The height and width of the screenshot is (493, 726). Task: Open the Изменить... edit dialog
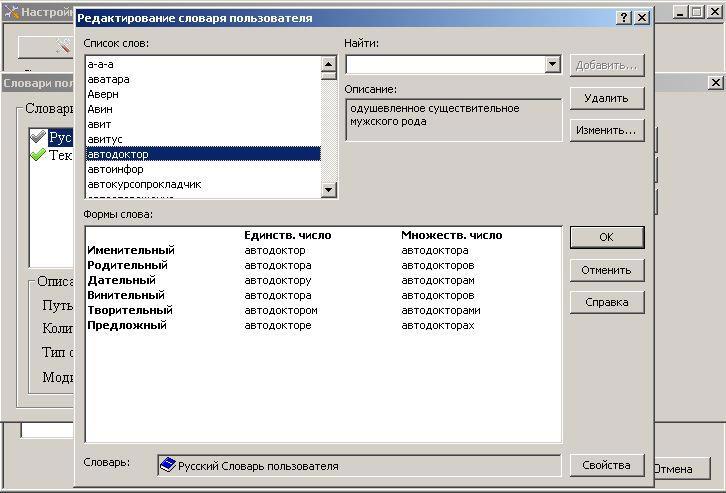pos(607,130)
